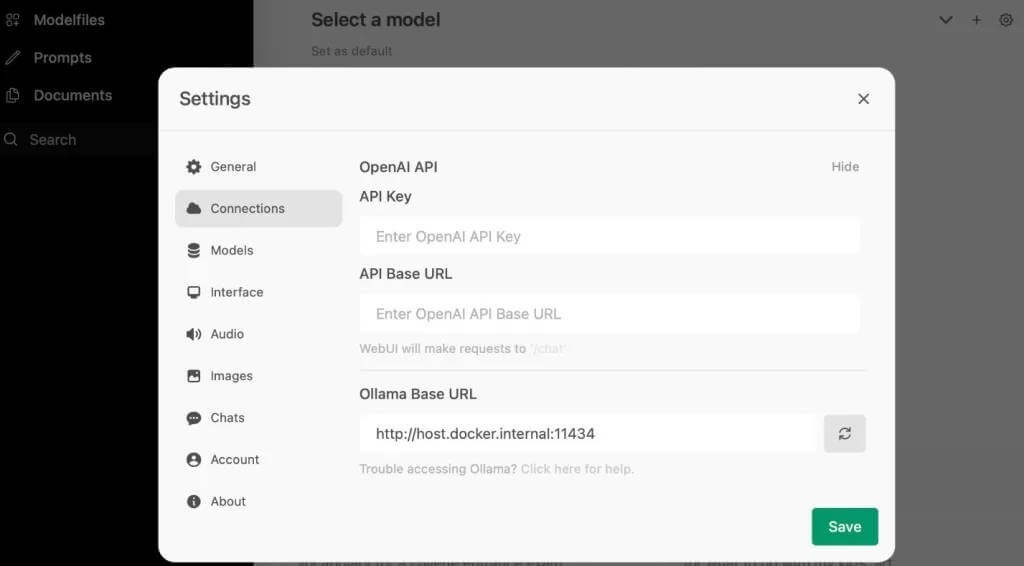Click the Interface monitor icon
1024x566 pixels.
[x=194, y=293]
